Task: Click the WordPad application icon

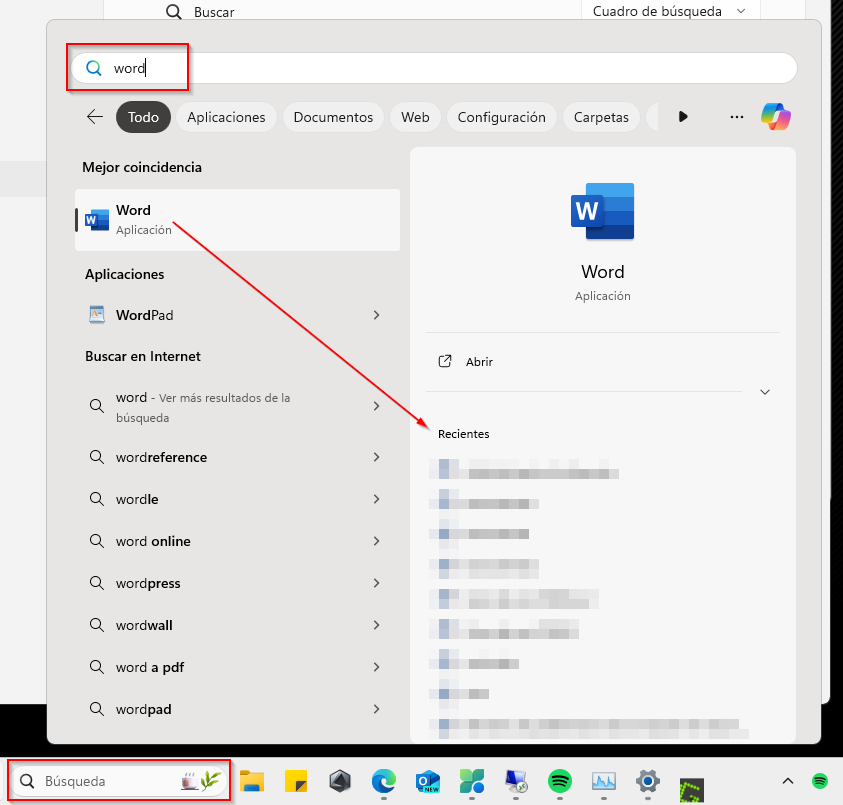Action: [x=97, y=315]
